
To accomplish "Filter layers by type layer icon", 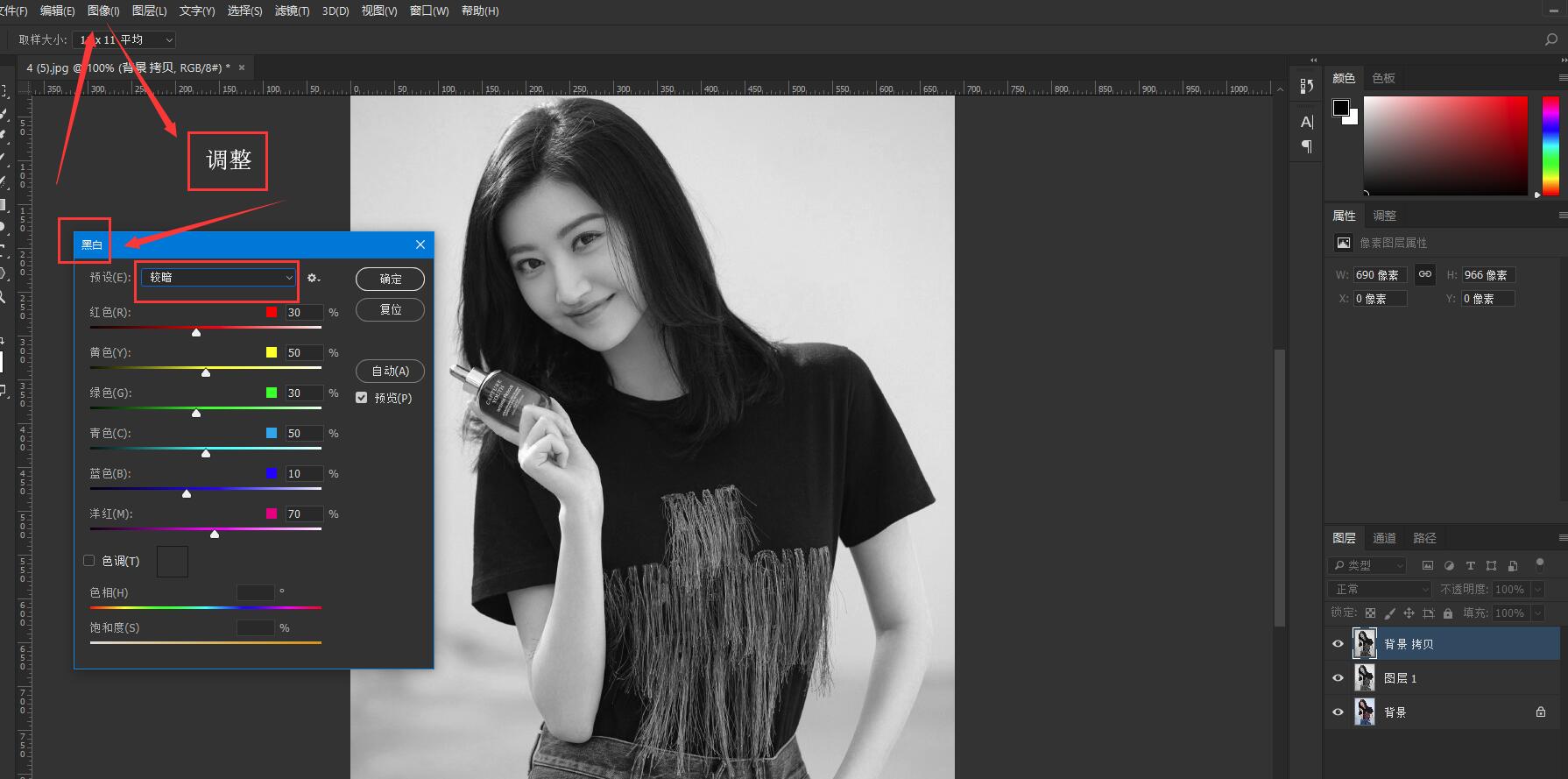I will (1470, 566).
